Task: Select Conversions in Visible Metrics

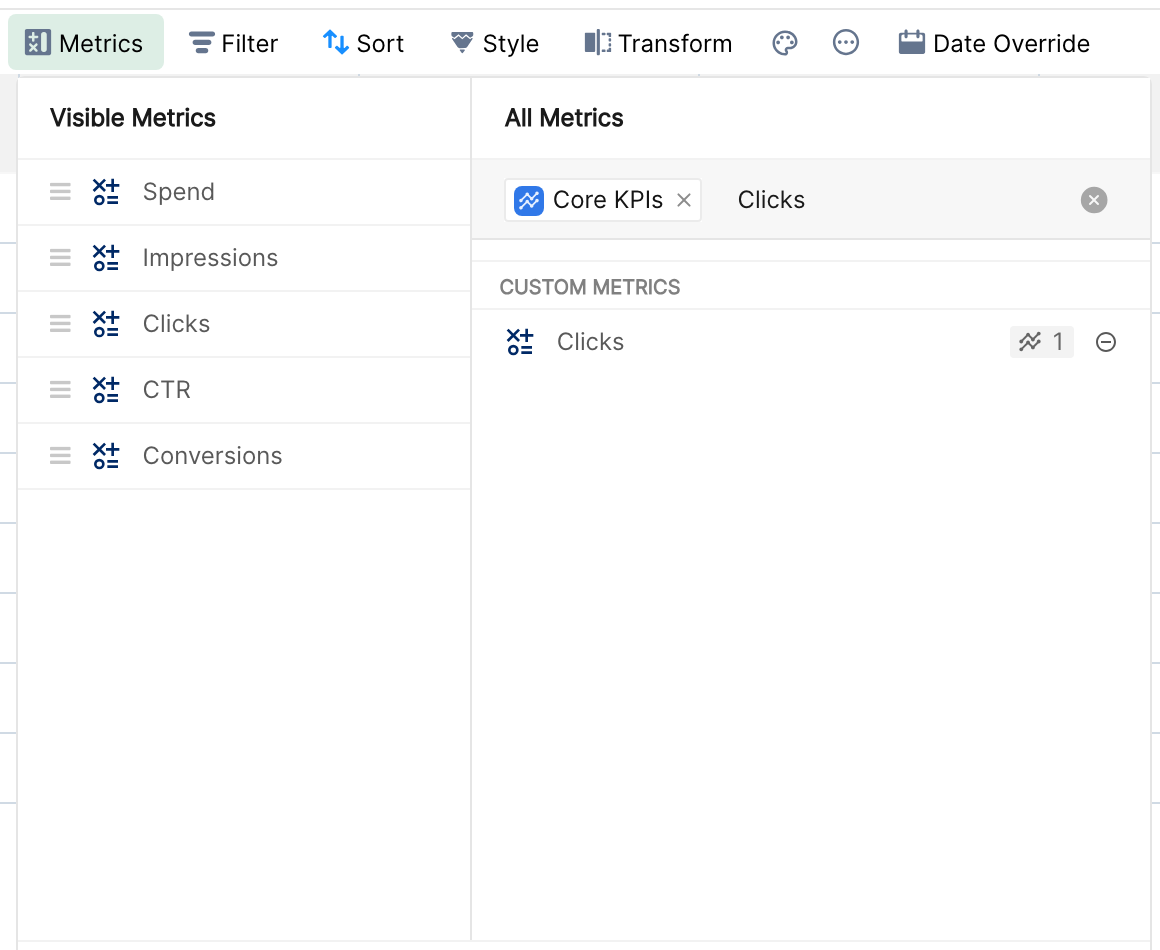Action: (x=244, y=456)
